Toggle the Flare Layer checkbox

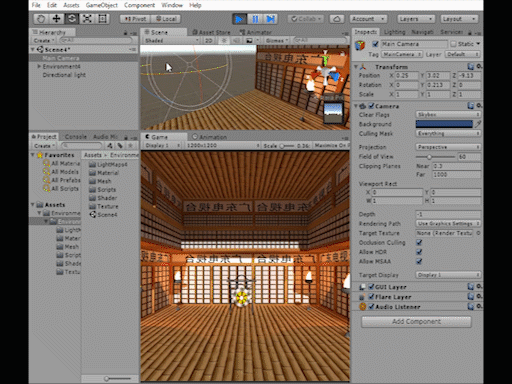point(371,297)
